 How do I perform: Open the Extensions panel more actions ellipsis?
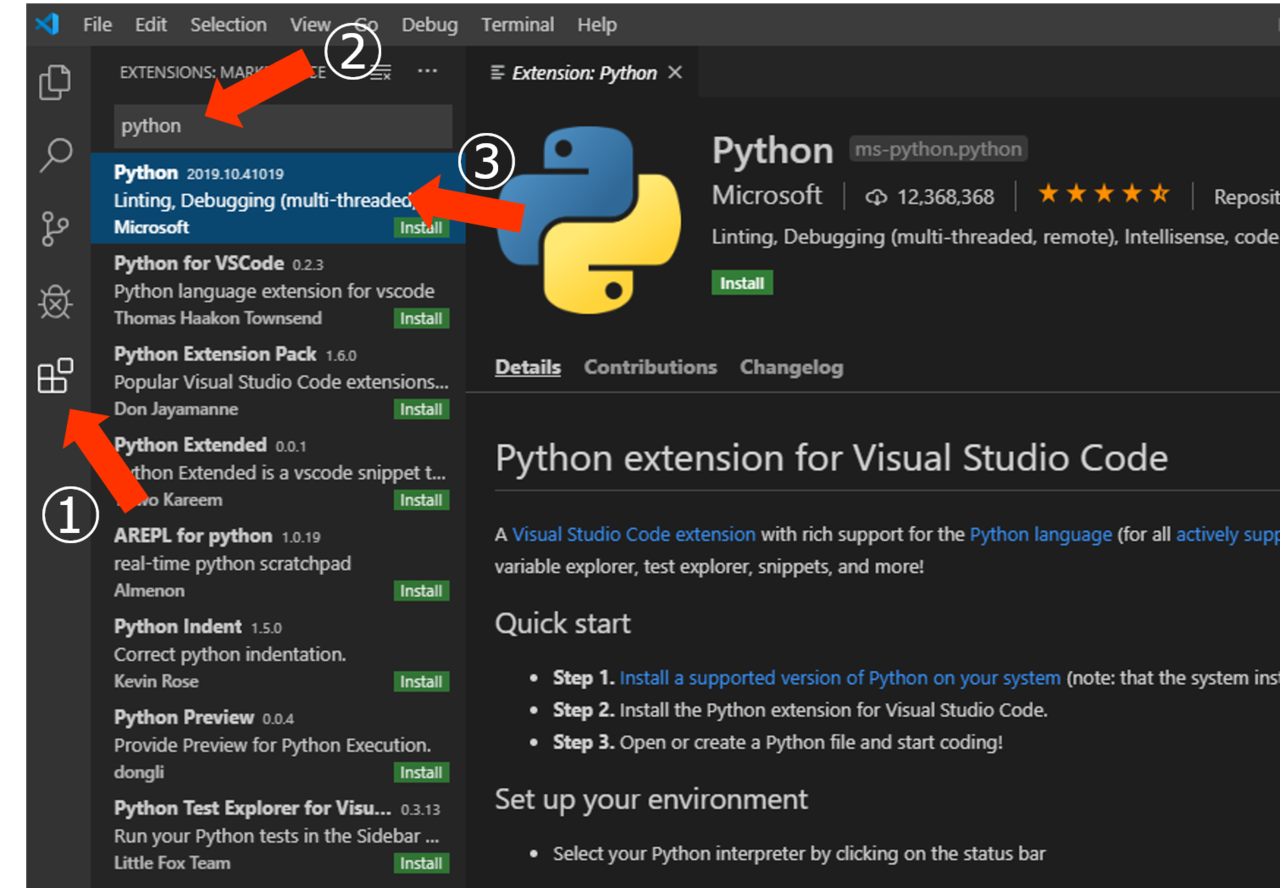point(428,71)
